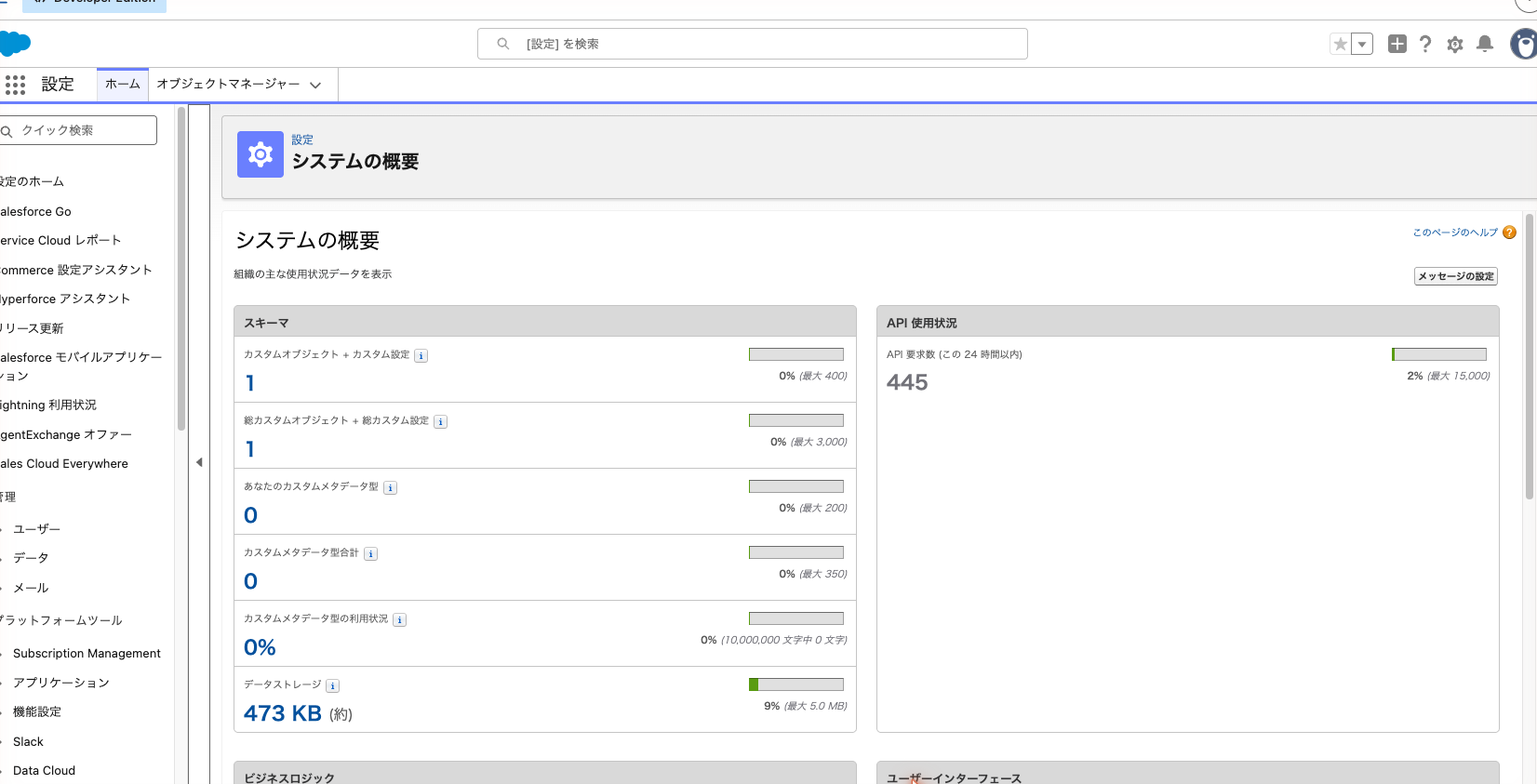This screenshot has width=1537, height=784.
Task: Open the setup gear icon menu
Action: pos(1455,44)
